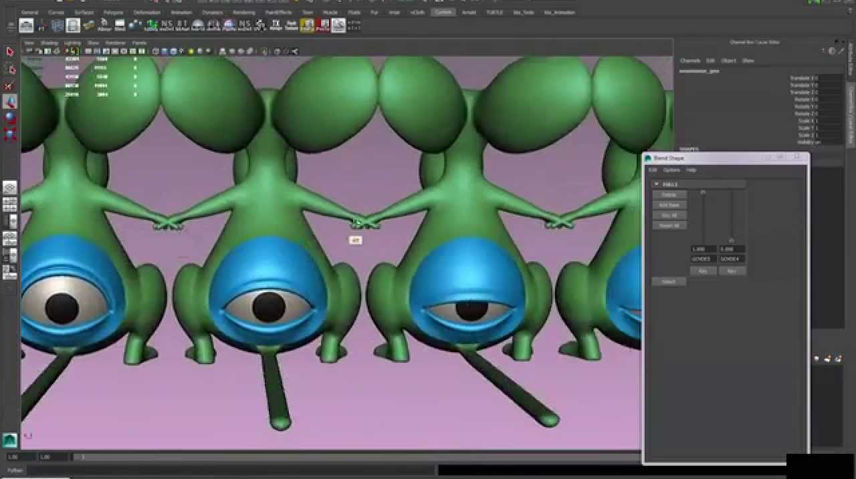
Task: Open the General shelf tab
Action: (29, 12)
